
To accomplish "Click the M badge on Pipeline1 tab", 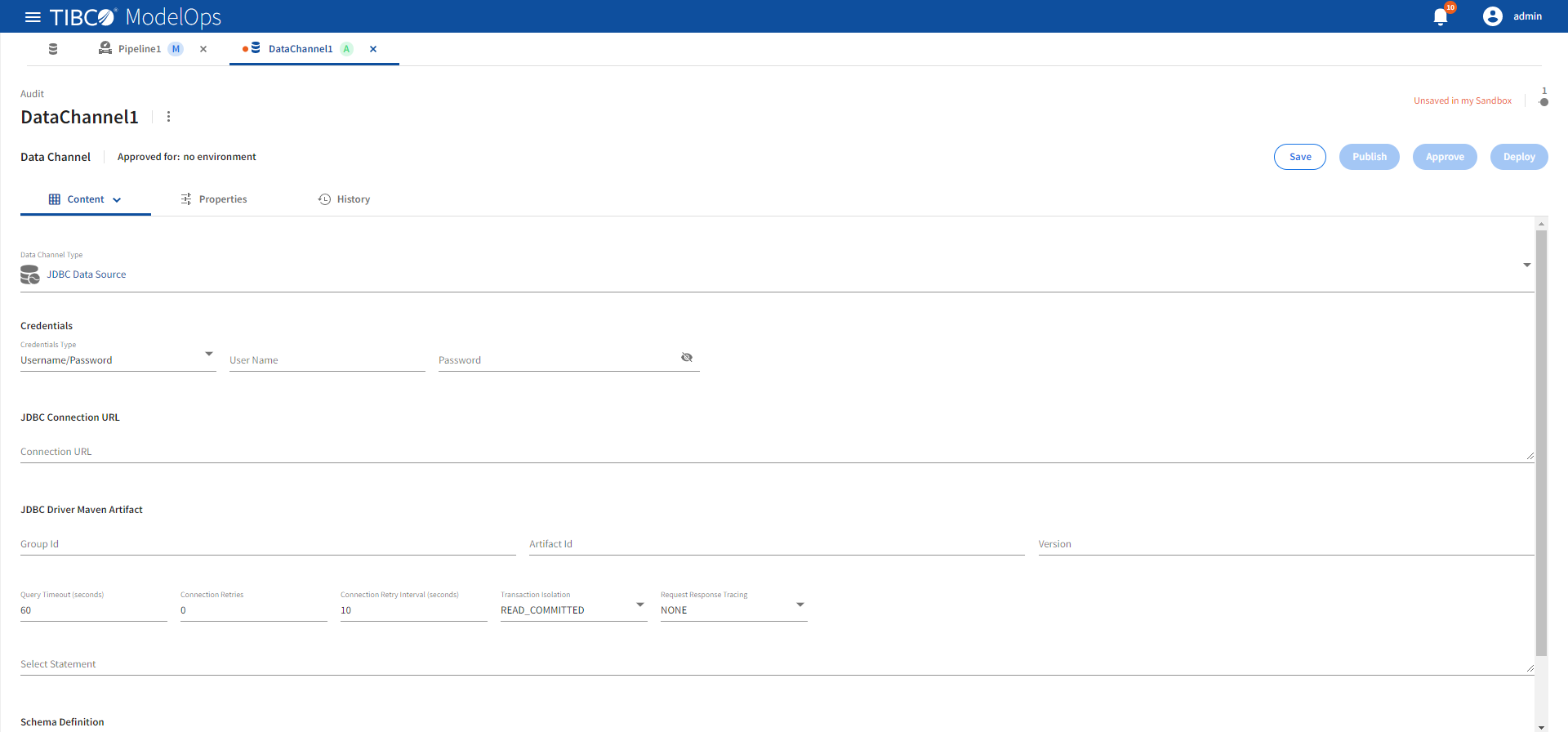I will click(176, 49).
